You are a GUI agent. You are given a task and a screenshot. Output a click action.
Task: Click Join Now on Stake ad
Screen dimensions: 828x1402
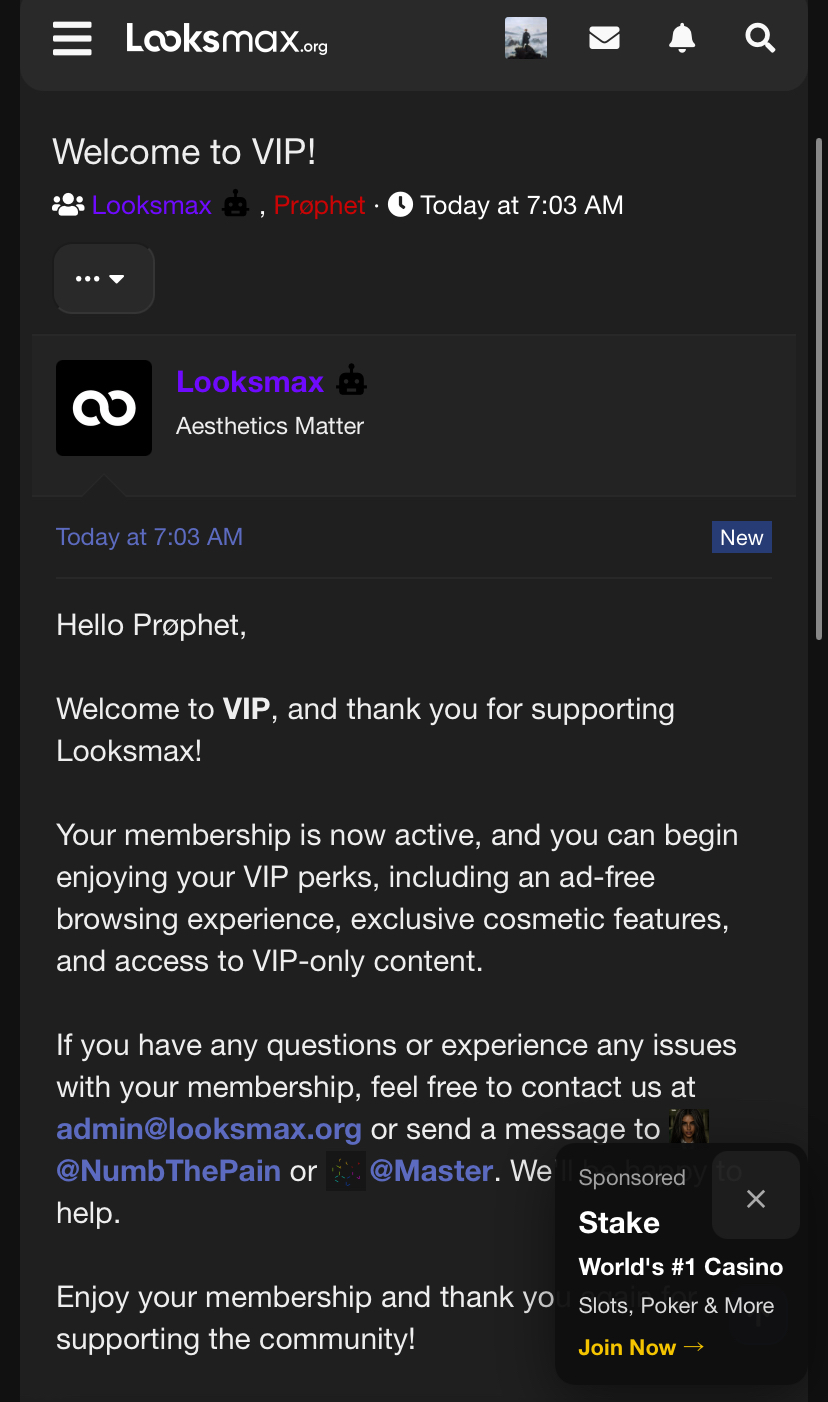pos(641,1347)
